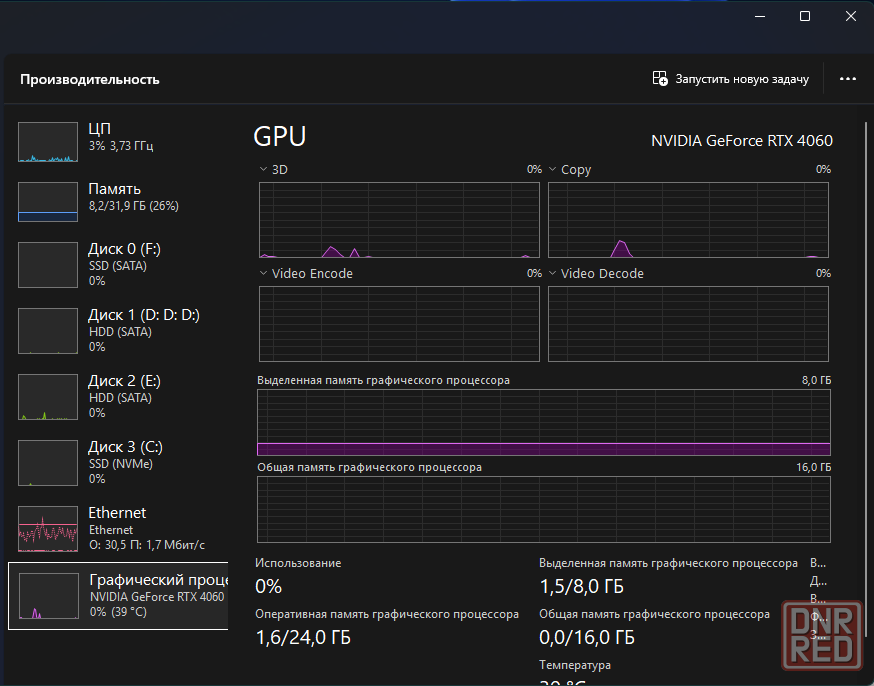Open the Ethernet network graph item
This screenshot has height=686, width=874.
tap(48, 528)
